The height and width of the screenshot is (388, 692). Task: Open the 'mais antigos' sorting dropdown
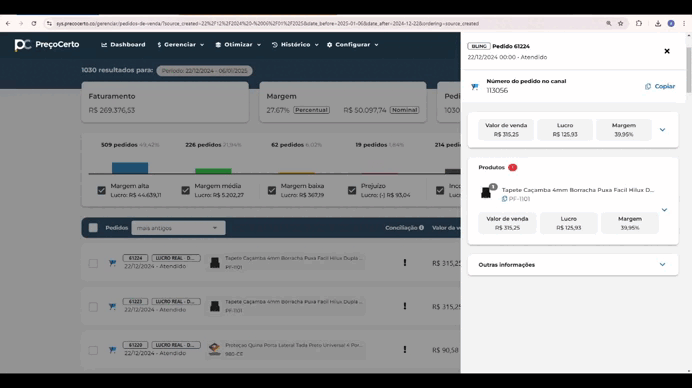(178, 228)
